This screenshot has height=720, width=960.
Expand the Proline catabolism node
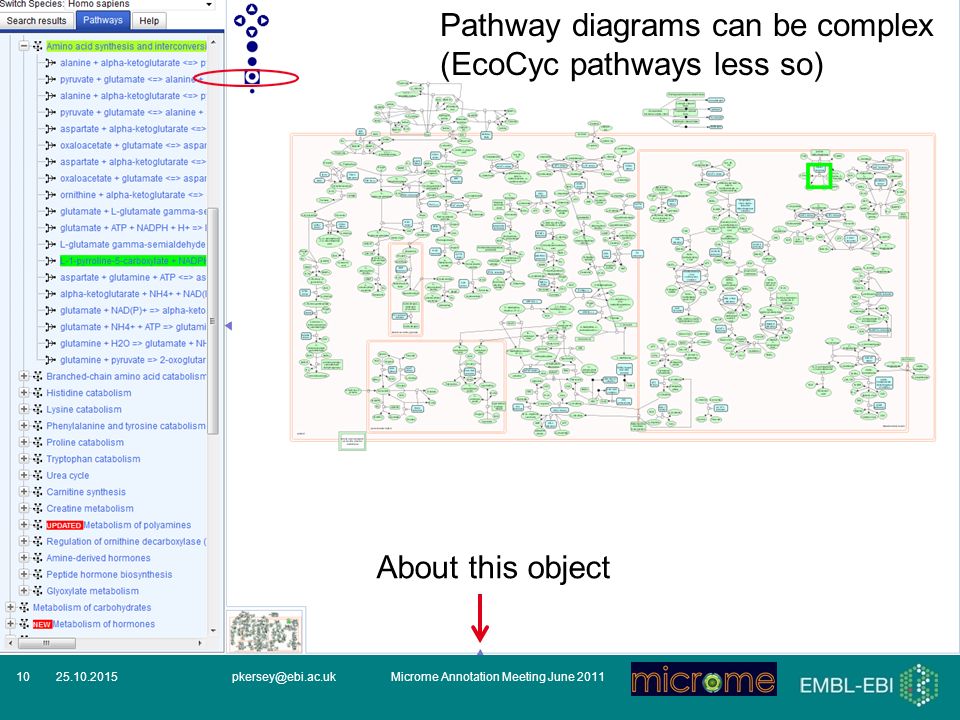pyautogui.click(x=24, y=442)
